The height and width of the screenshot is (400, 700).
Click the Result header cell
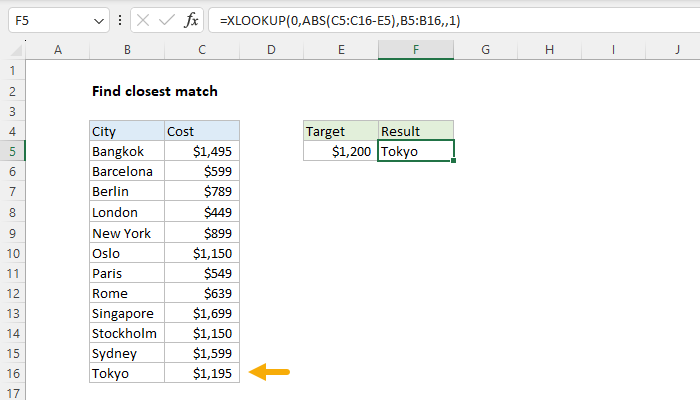416,131
